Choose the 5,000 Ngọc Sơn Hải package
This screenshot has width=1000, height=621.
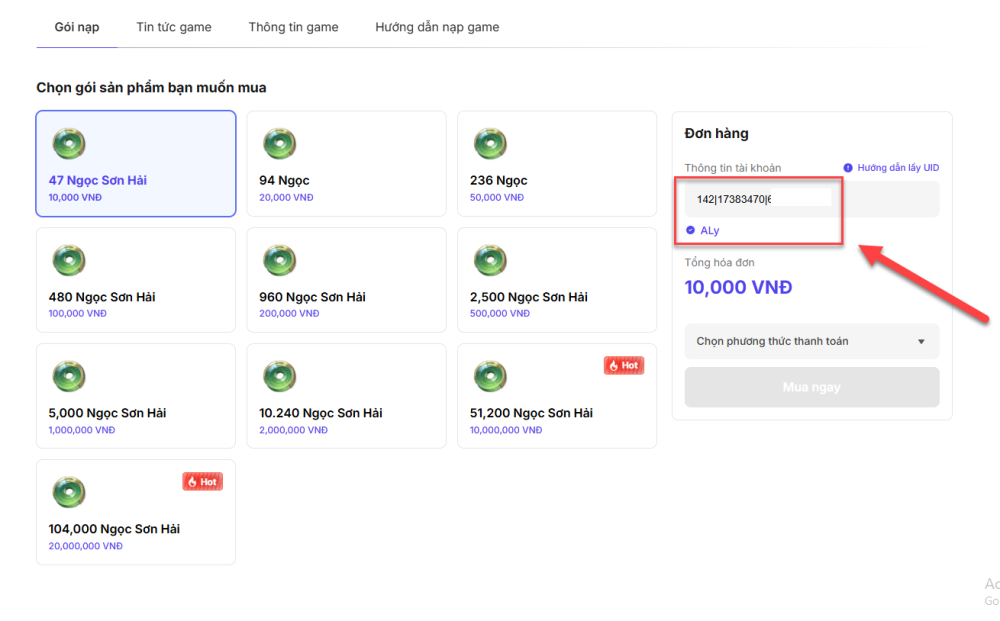click(136, 396)
